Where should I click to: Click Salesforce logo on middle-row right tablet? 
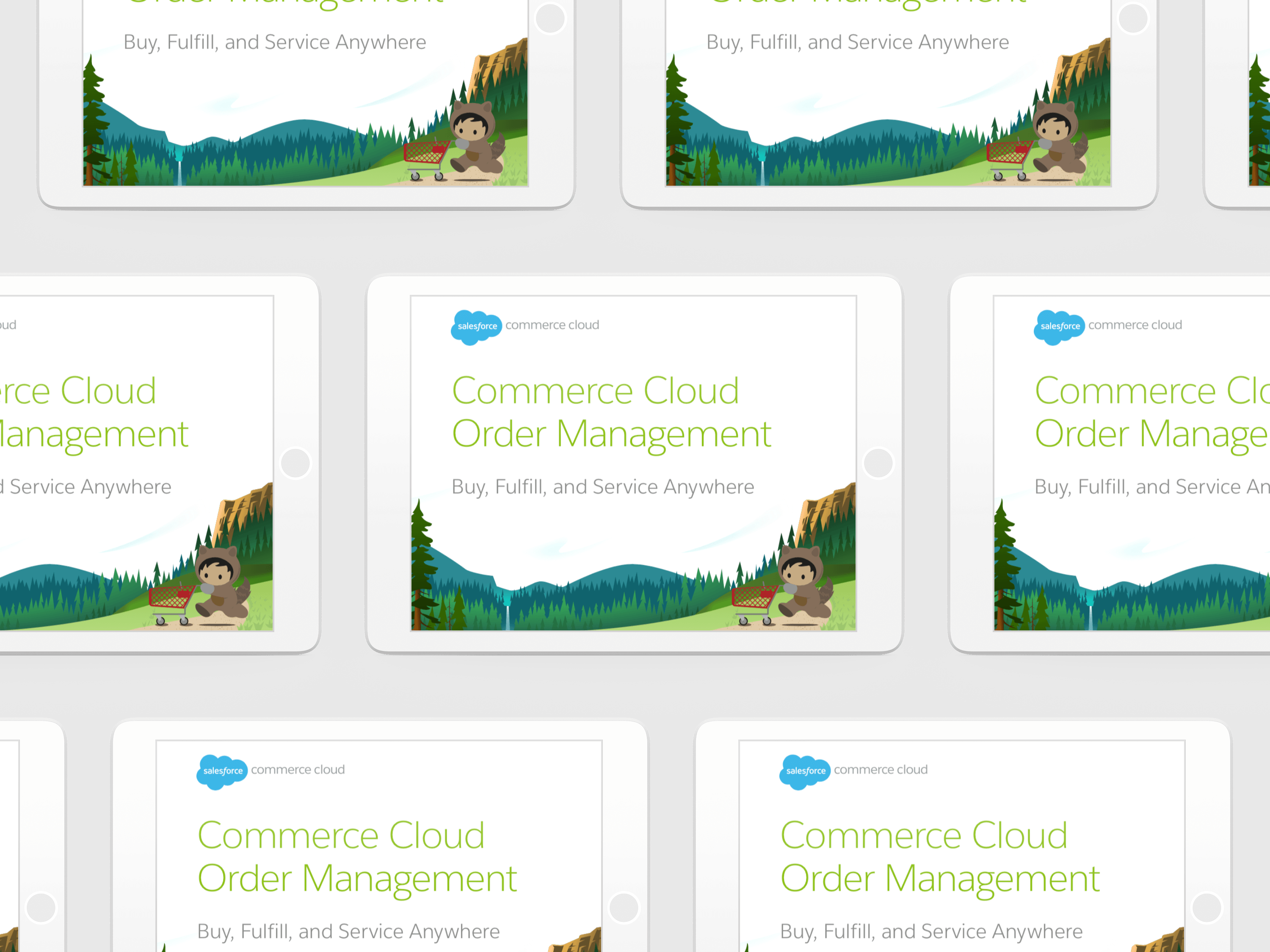[x=1059, y=327]
